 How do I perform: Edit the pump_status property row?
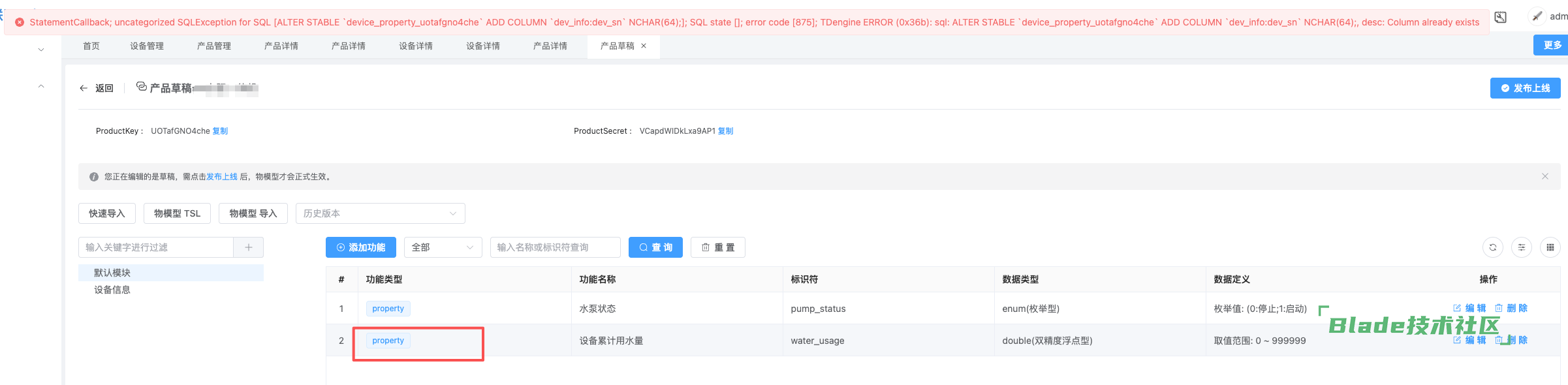coord(1469,308)
